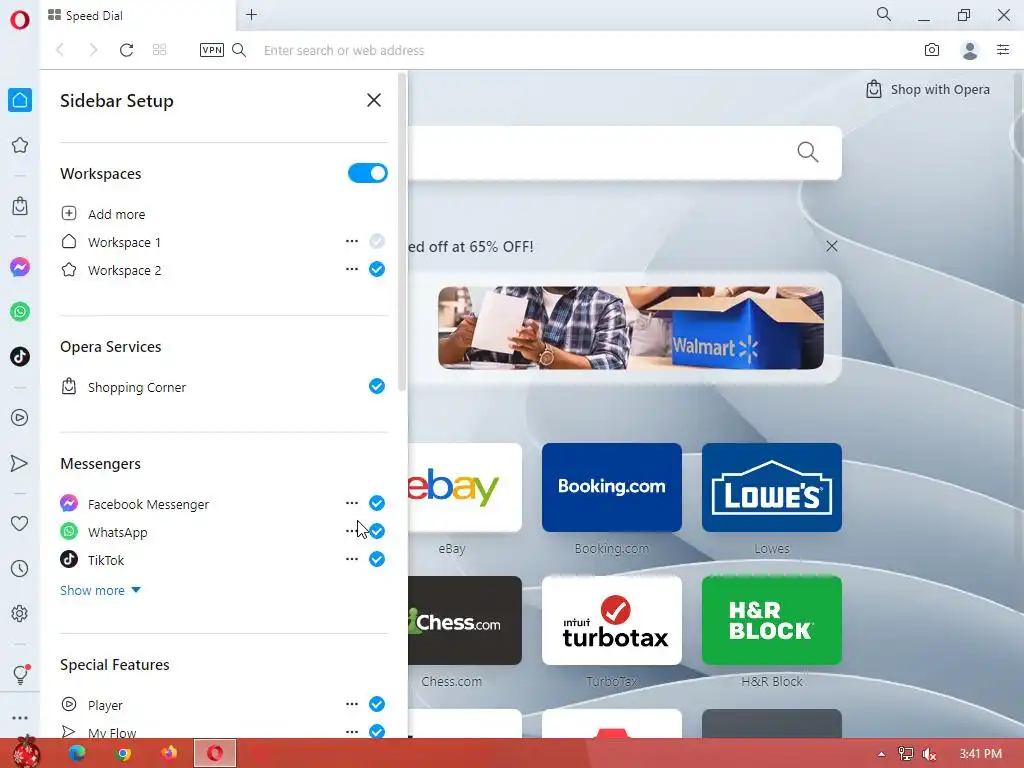Open Facebook Messenger in the left sidebar

(x=20, y=266)
